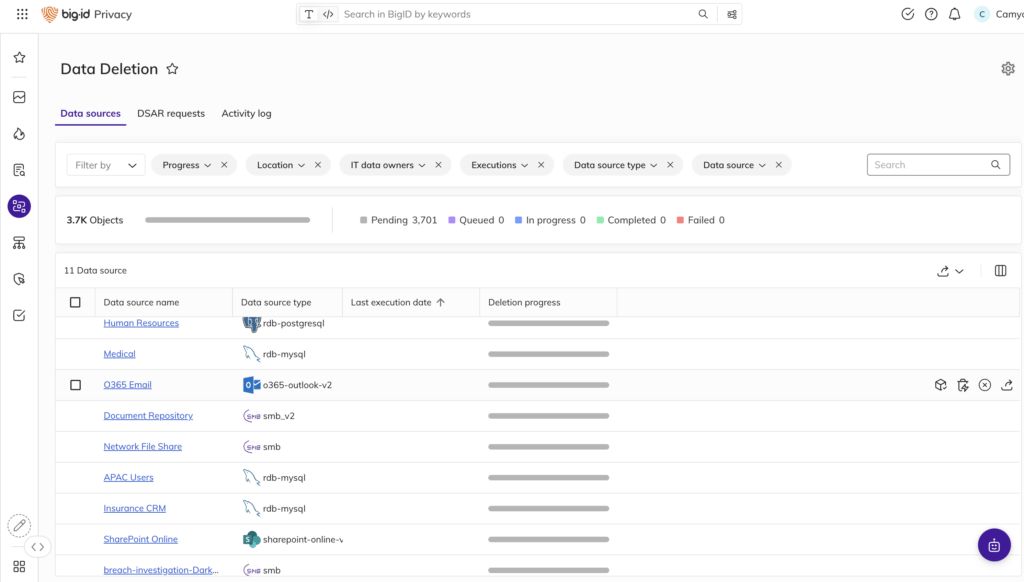Open the SharePoint Online data source link

pos(140,539)
